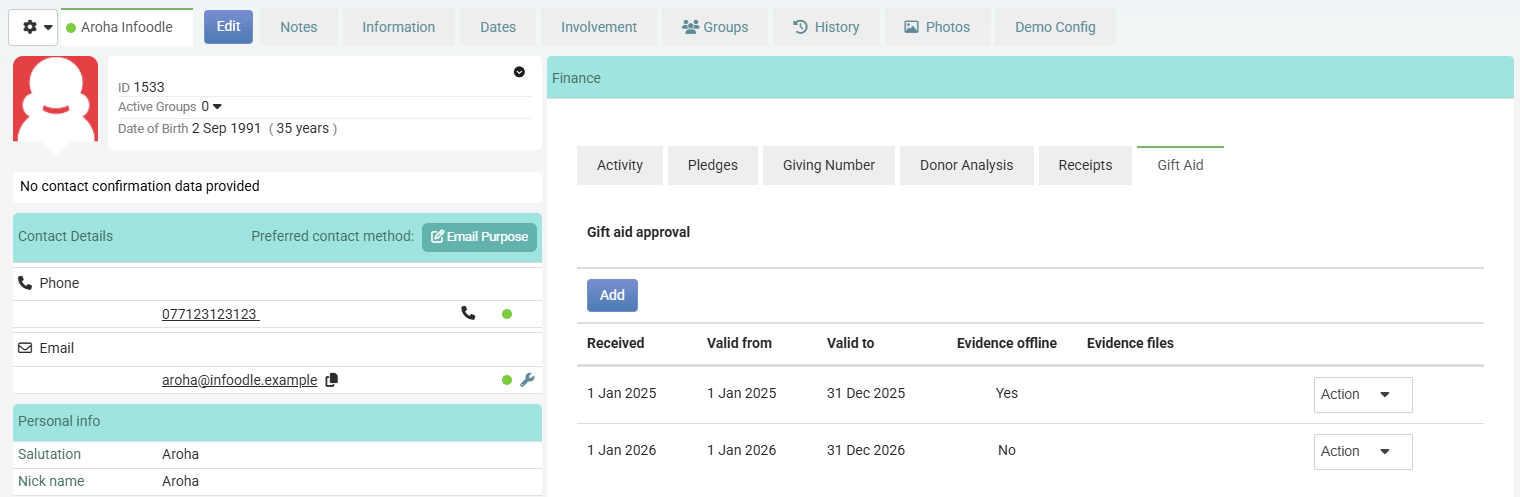The height and width of the screenshot is (497, 1520).
Task: Click the Yes evidence offline value
Action: 1007,393
